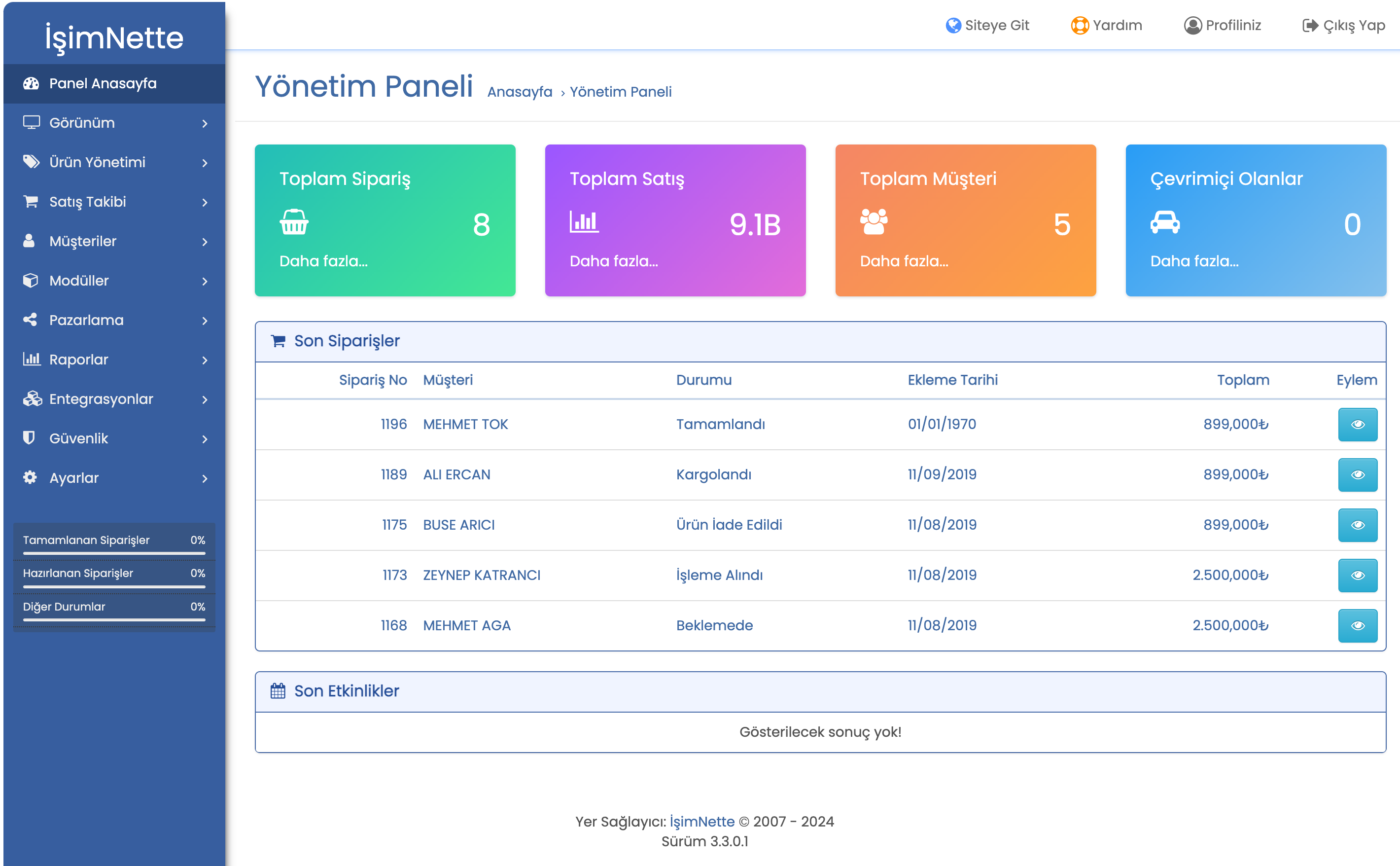View order 1168 with the eye button
The height and width of the screenshot is (866, 1400).
tap(1357, 625)
